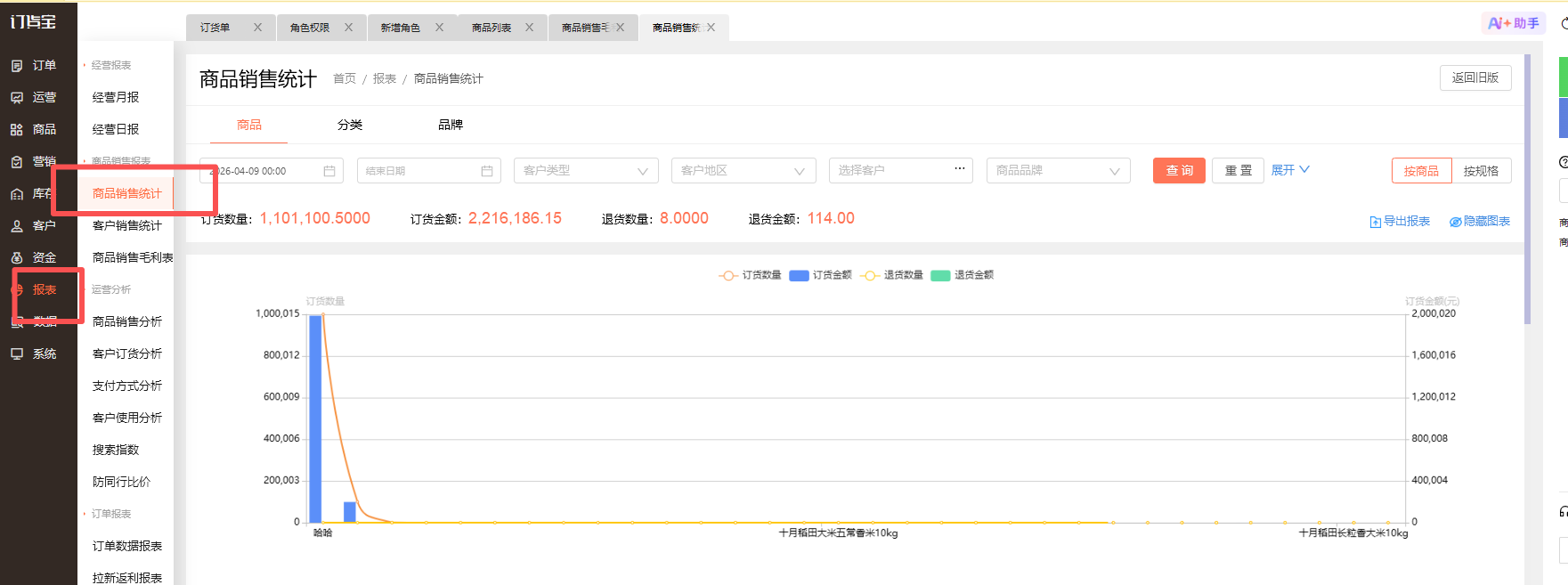The width and height of the screenshot is (1568, 585).
Task: Click the 选择客户 input field
Action: click(x=901, y=171)
